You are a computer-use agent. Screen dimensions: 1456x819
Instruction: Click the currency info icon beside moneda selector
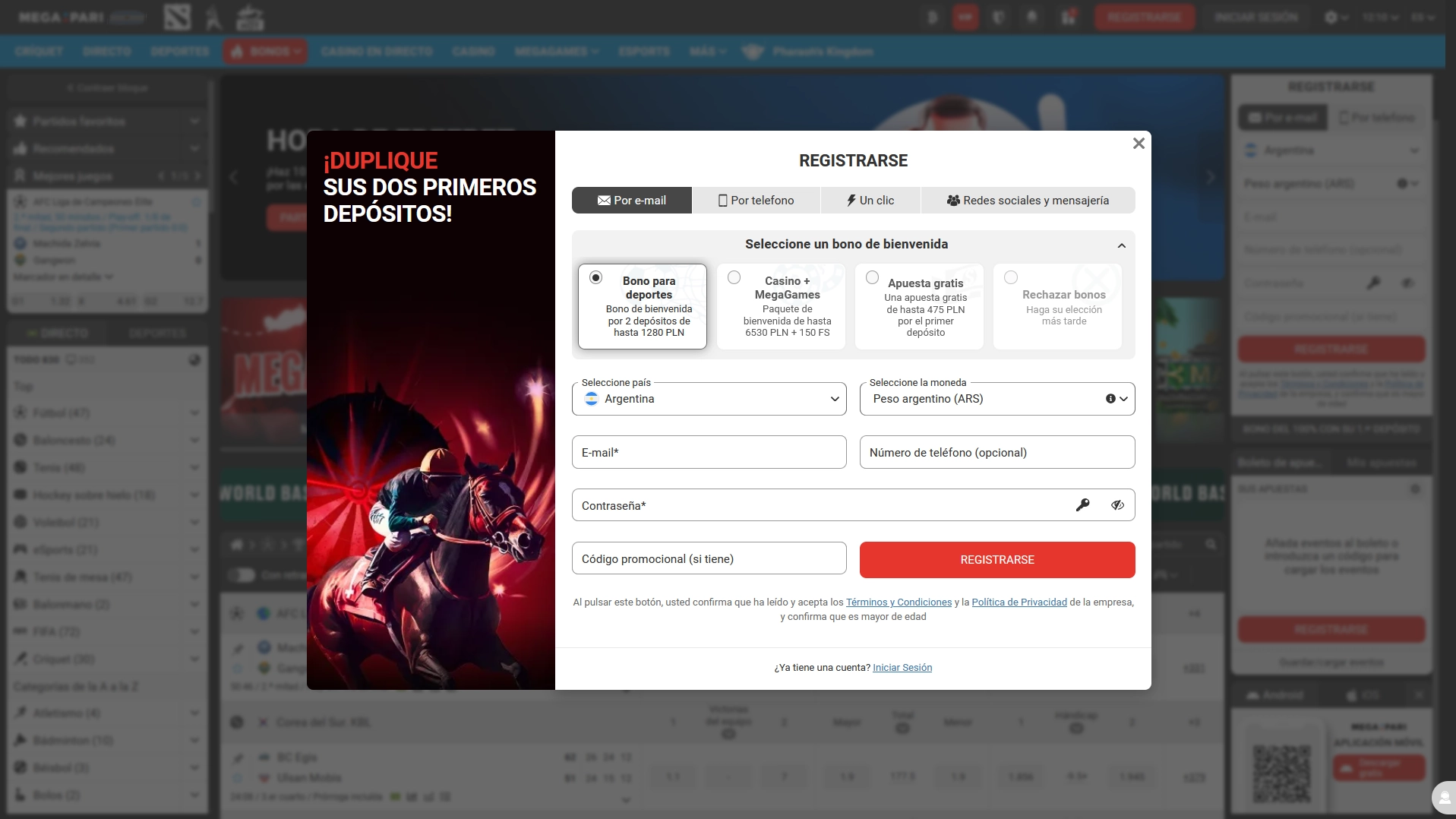(x=1110, y=398)
